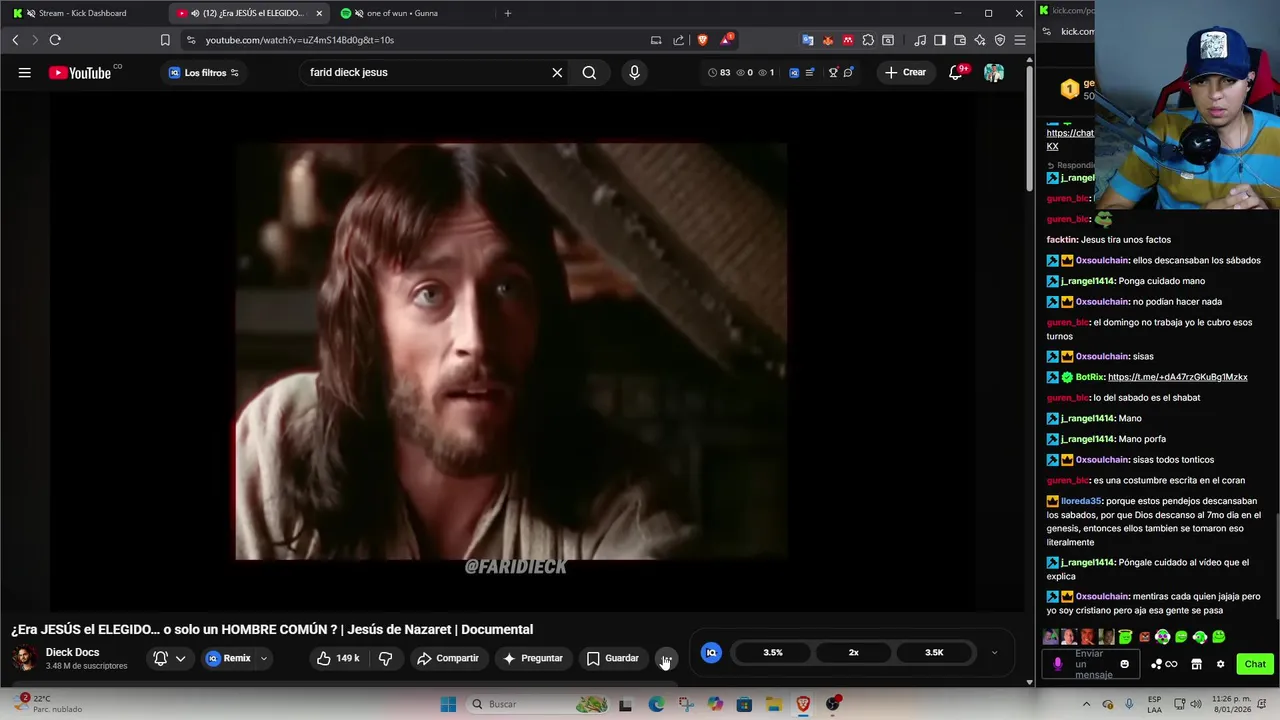Go to the YouTube home logo
The image size is (1280, 720).
(80, 72)
